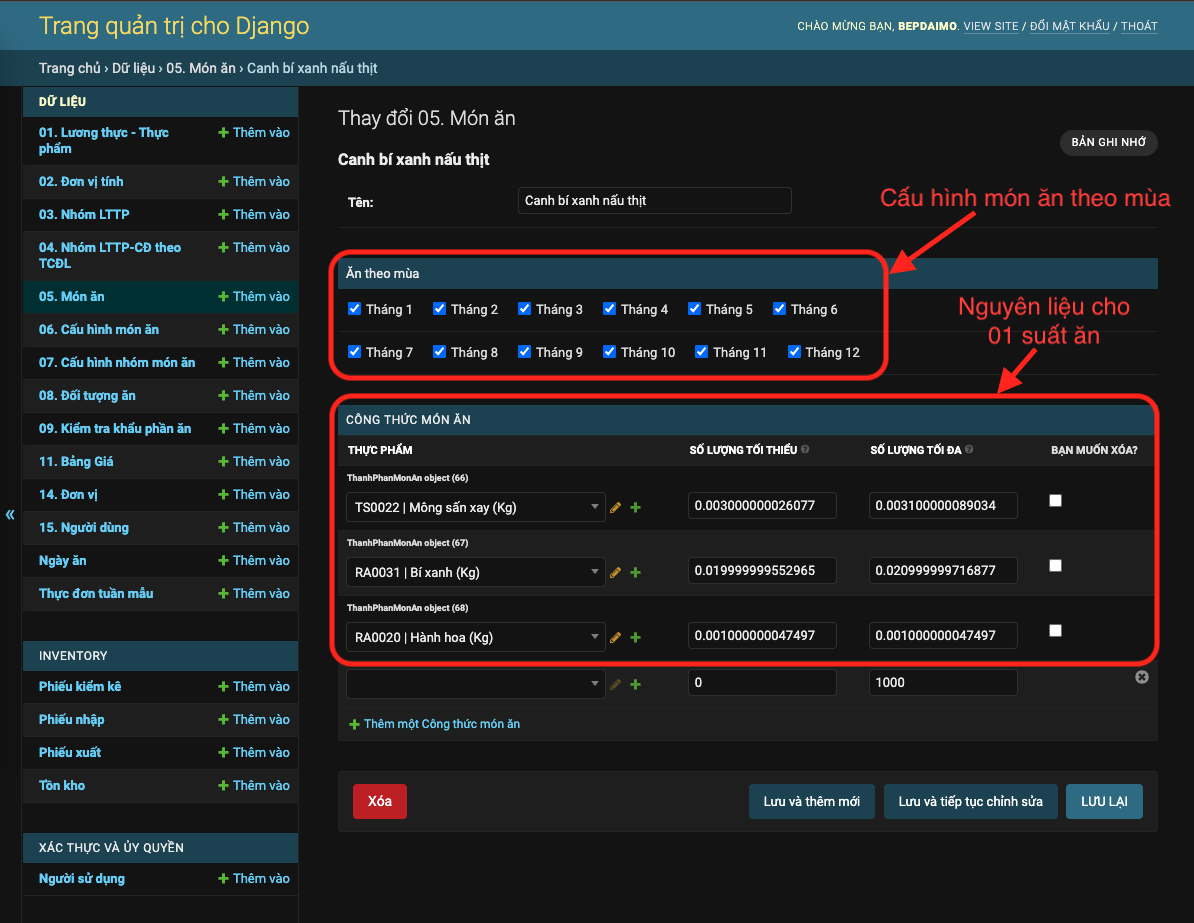This screenshot has width=1194, height=923.
Task: Click the pencil edit icon beside TS0022 Mông sắn xay
Action: tap(615, 507)
